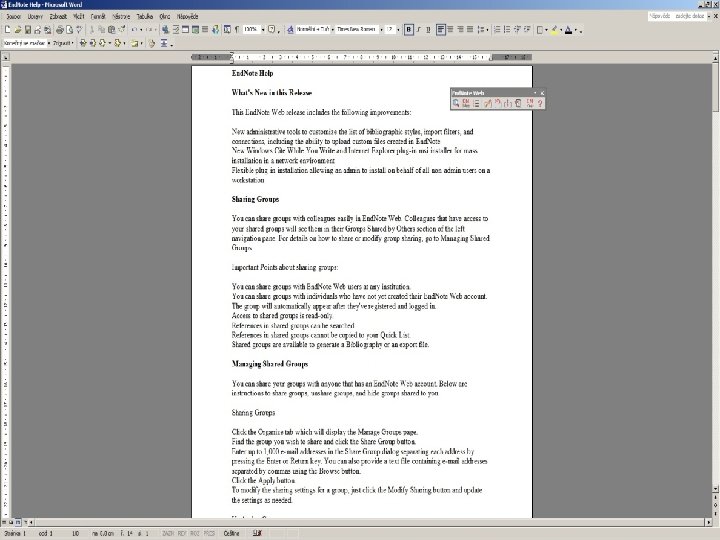Increase the paragraph indent
The height and width of the screenshot is (540, 720).
pos(527,30)
